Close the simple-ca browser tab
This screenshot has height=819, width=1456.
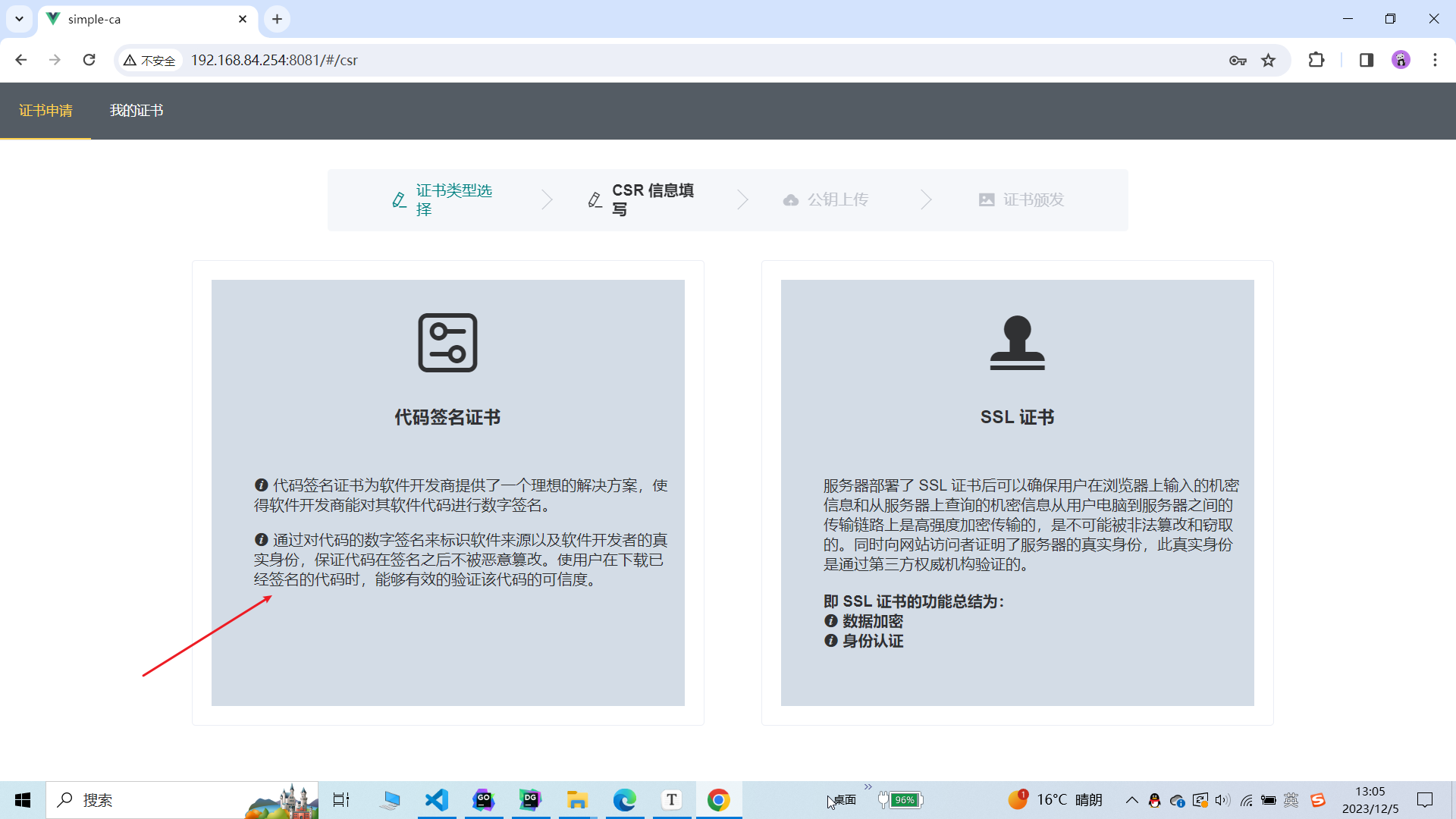pos(243,19)
